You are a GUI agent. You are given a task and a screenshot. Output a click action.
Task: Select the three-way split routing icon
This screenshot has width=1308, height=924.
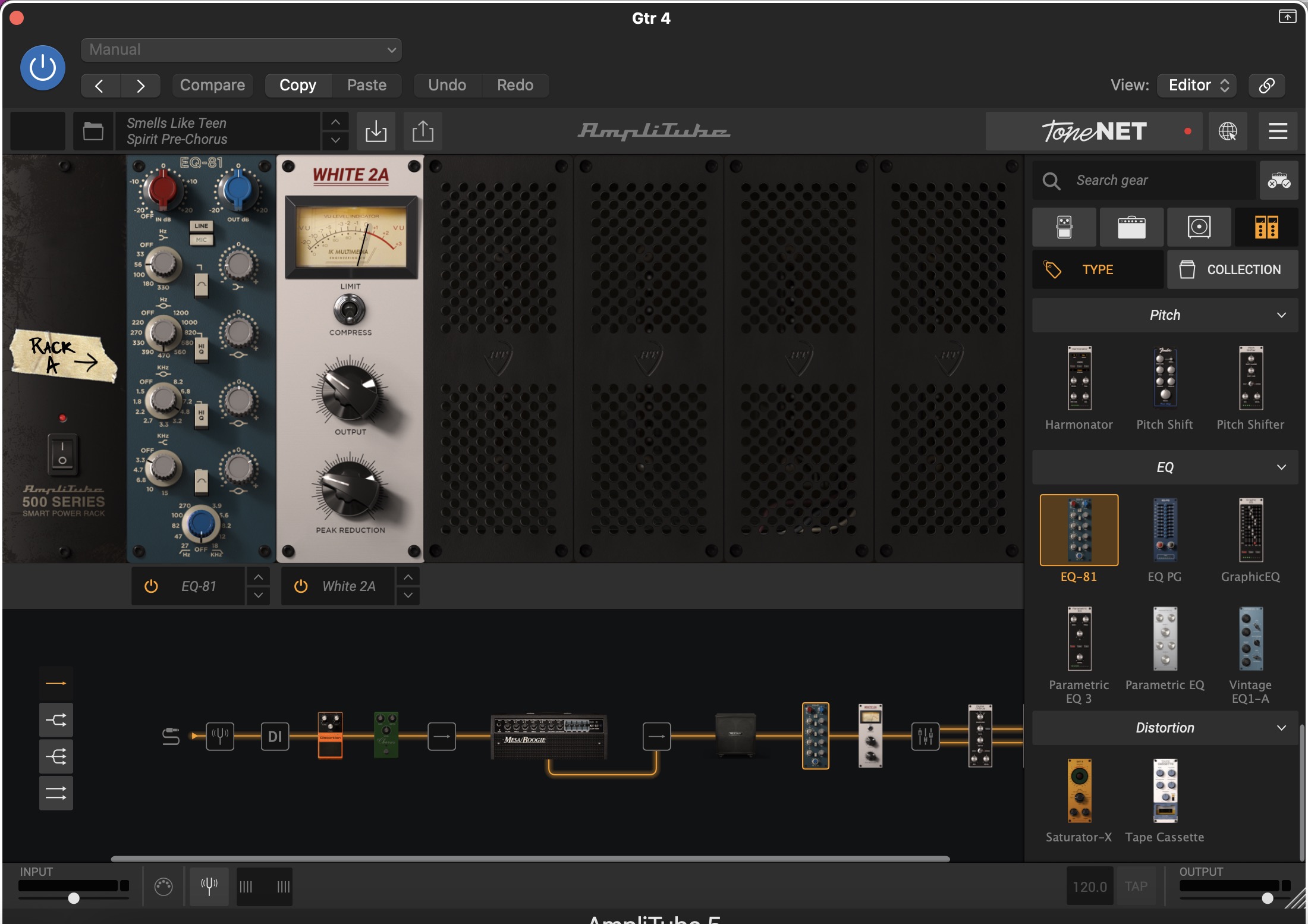pos(56,756)
